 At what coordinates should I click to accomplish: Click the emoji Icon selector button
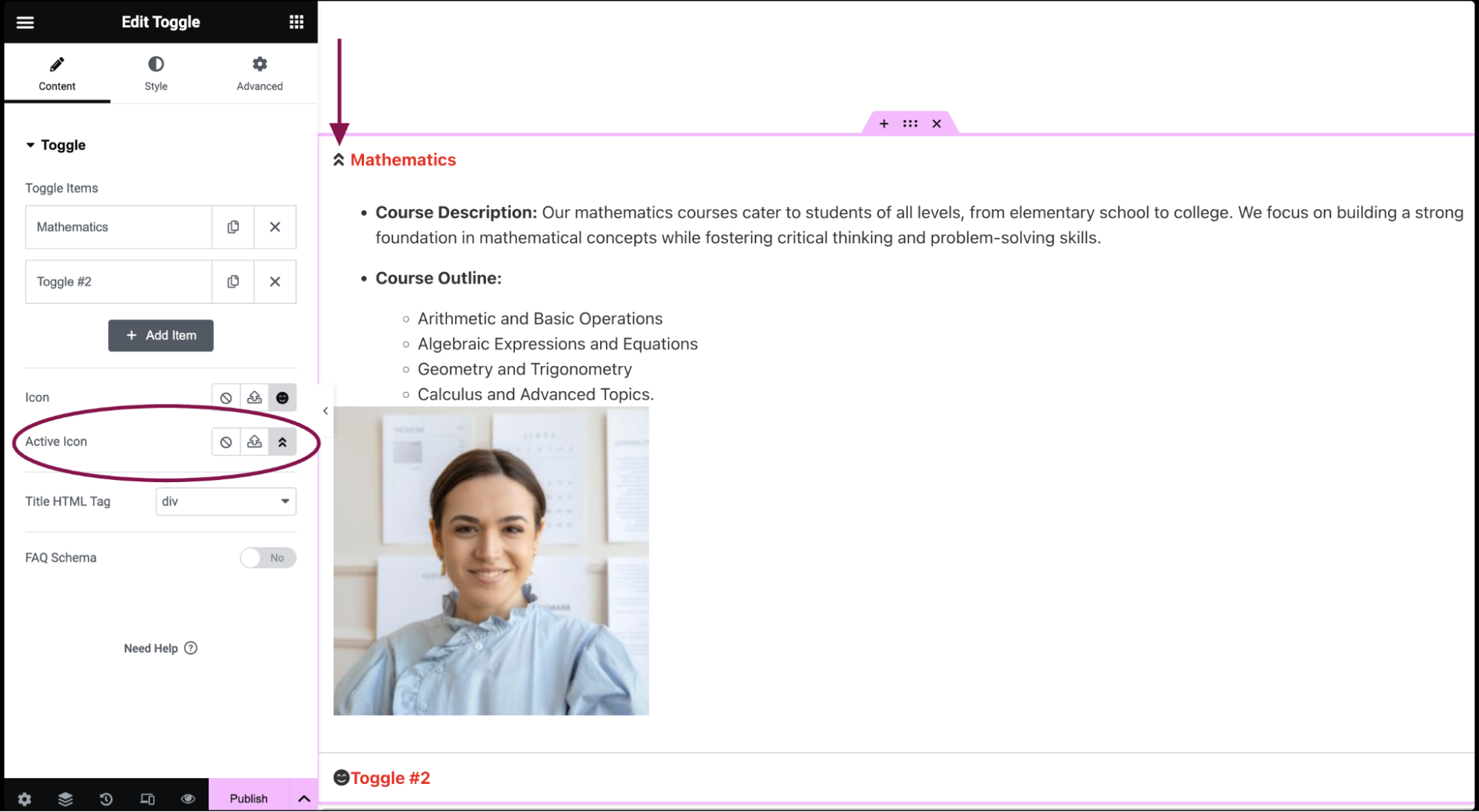(282, 397)
